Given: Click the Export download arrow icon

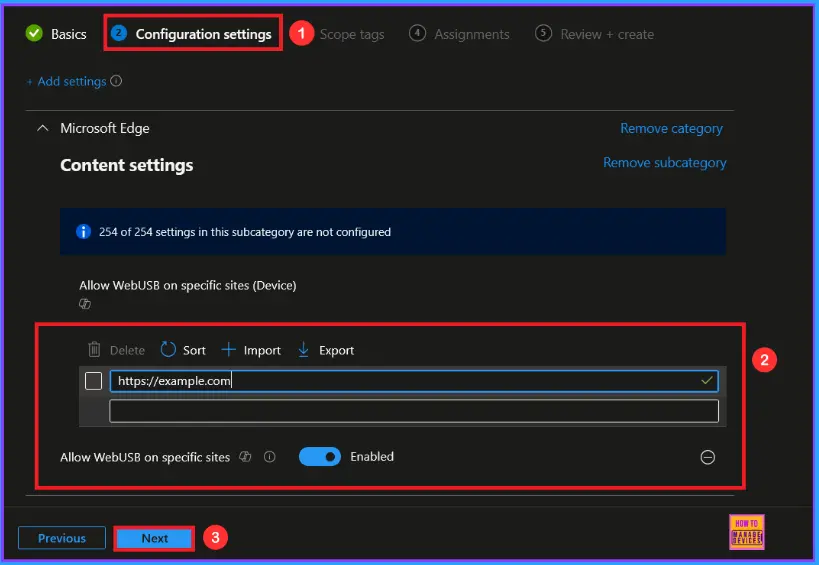Looking at the screenshot, I should point(303,349).
